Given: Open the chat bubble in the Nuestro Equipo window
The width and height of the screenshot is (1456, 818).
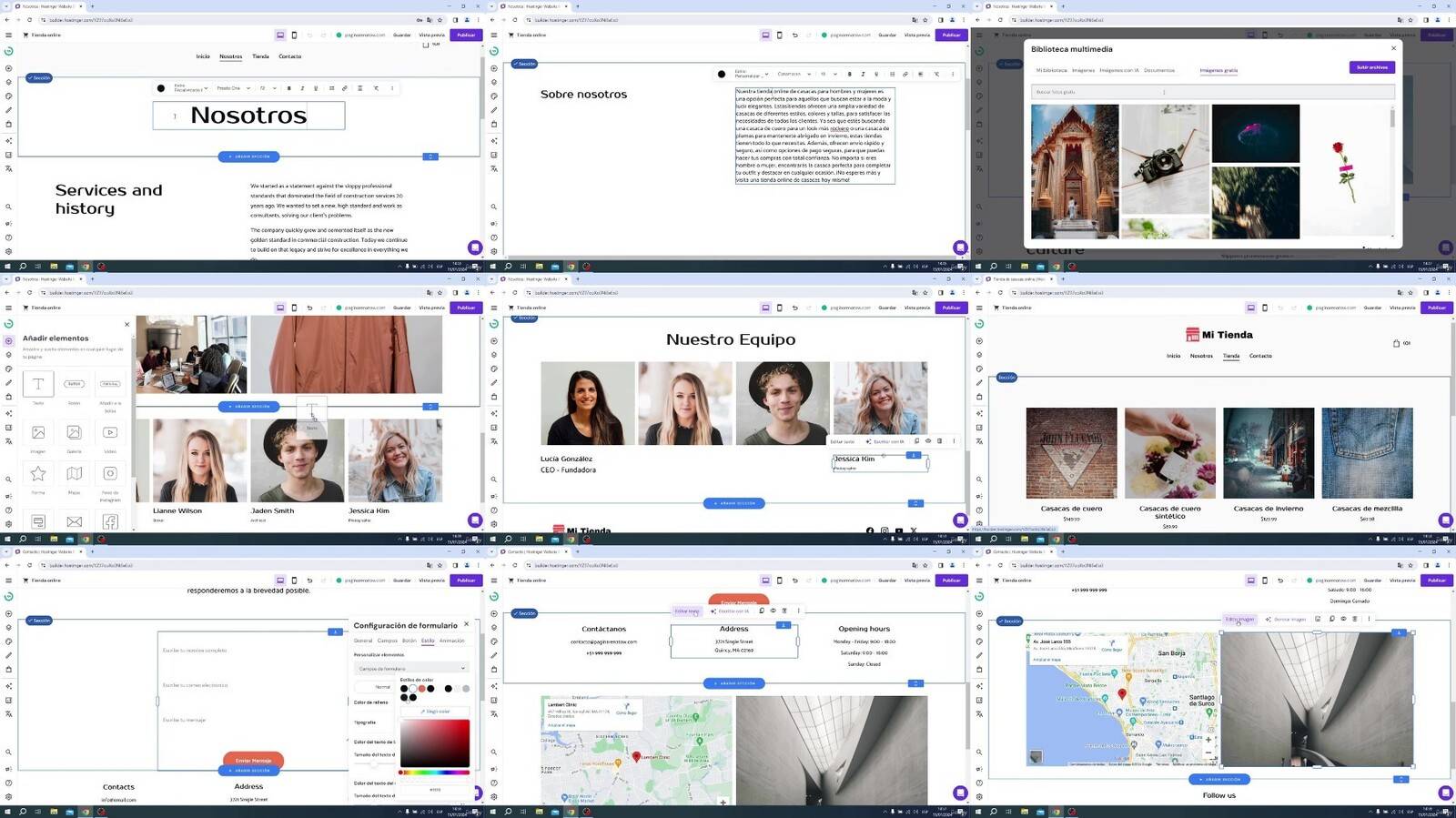Looking at the screenshot, I should [x=960, y=520].
